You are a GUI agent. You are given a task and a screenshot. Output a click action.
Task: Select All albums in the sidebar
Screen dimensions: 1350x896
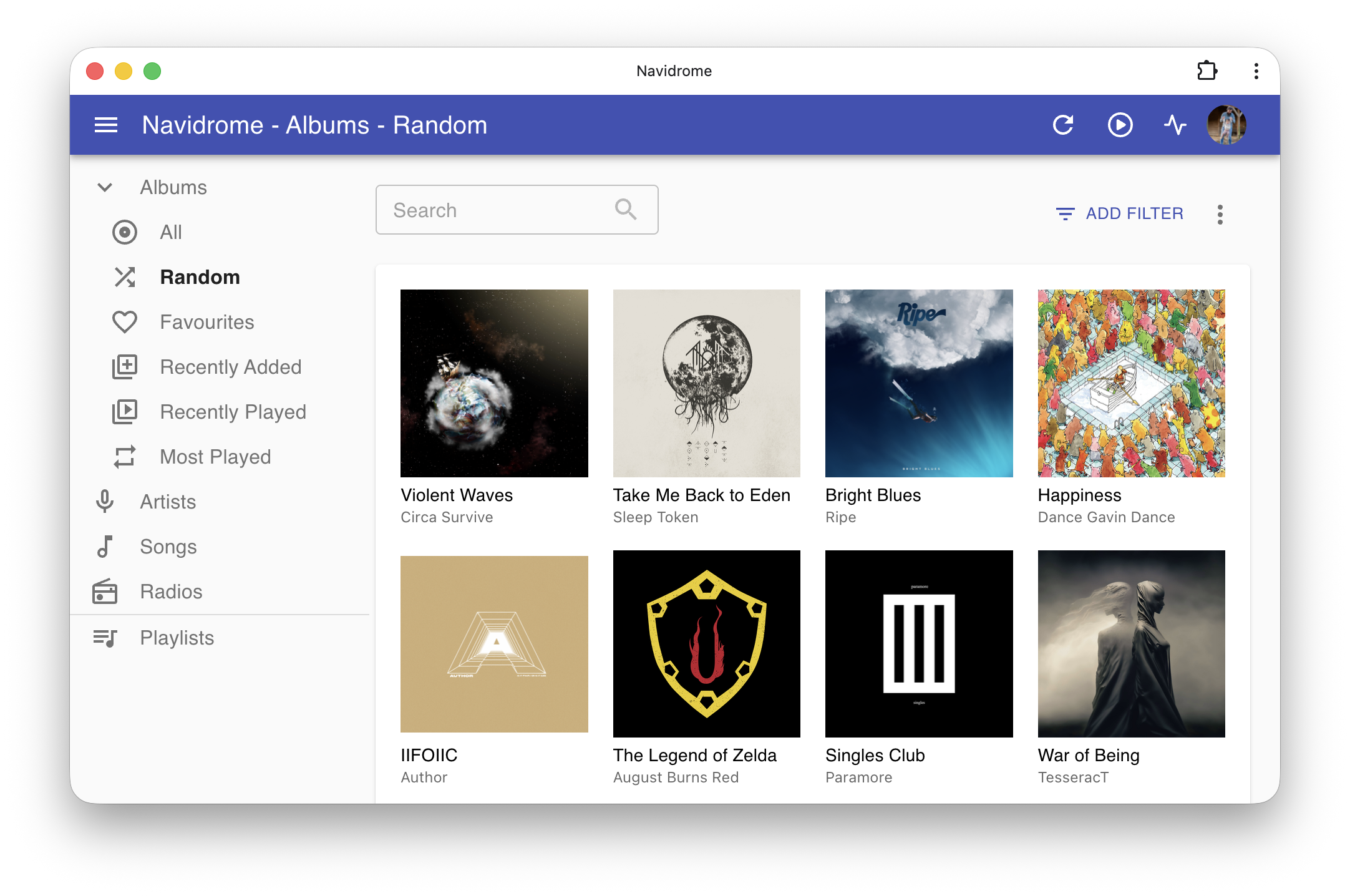point(220,232)
